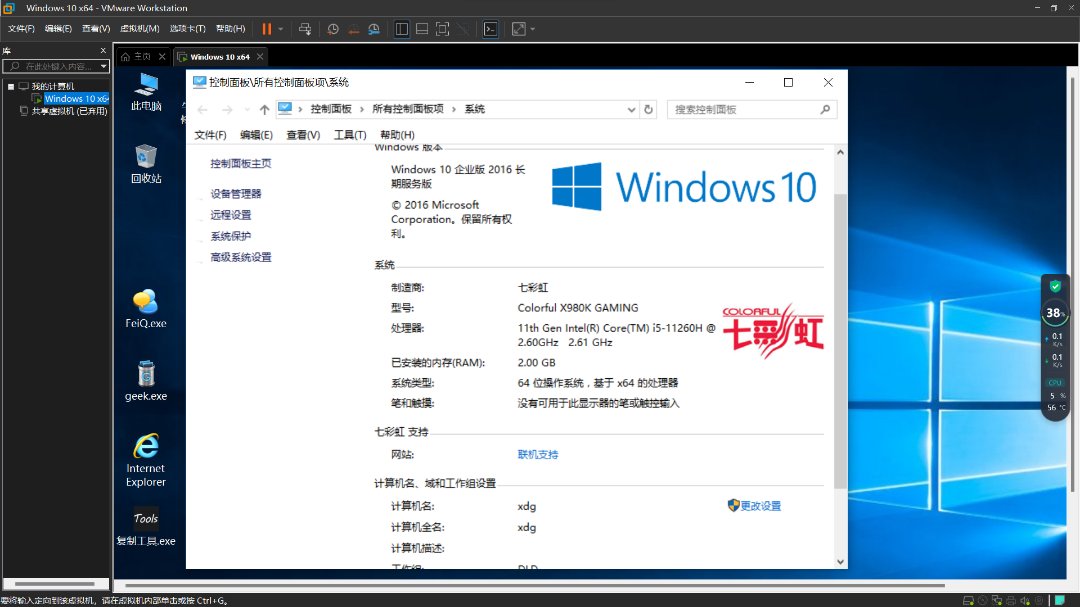This screenshot has height=607, width=1080.
Task: Click the take snapshot clock icon
Action: pyautogui.click(x=333, y=29)
